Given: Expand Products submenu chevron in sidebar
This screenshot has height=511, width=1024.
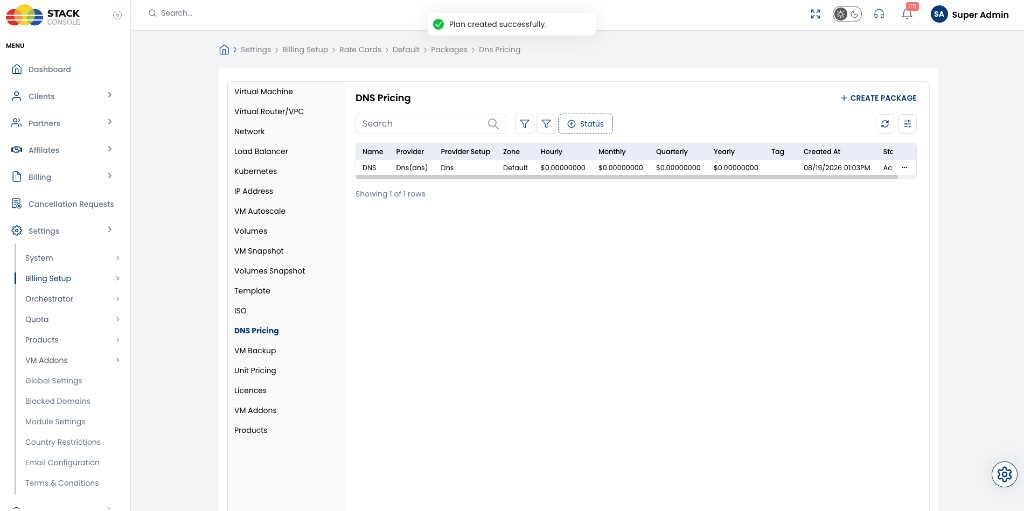Looking at the screenshot, I should coord(118,340).
